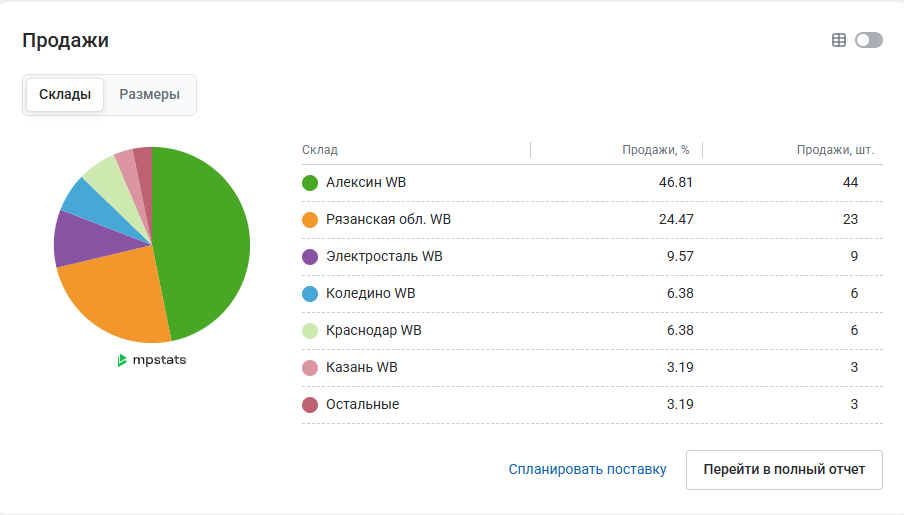
Task: Click the purple Электросталь WB legend dot
Action: [310, 257]
